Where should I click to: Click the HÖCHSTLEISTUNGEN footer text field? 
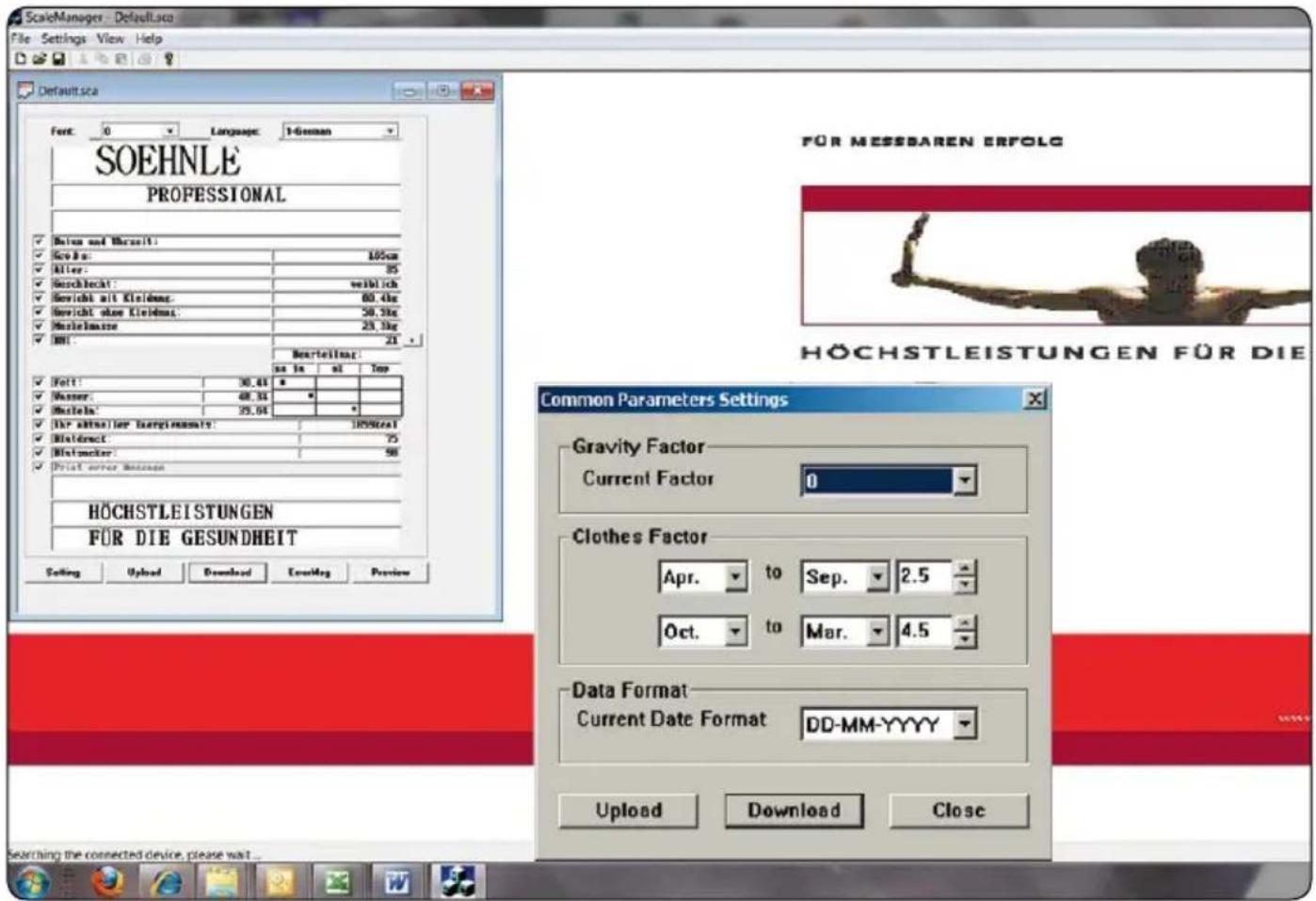(226, 512)
